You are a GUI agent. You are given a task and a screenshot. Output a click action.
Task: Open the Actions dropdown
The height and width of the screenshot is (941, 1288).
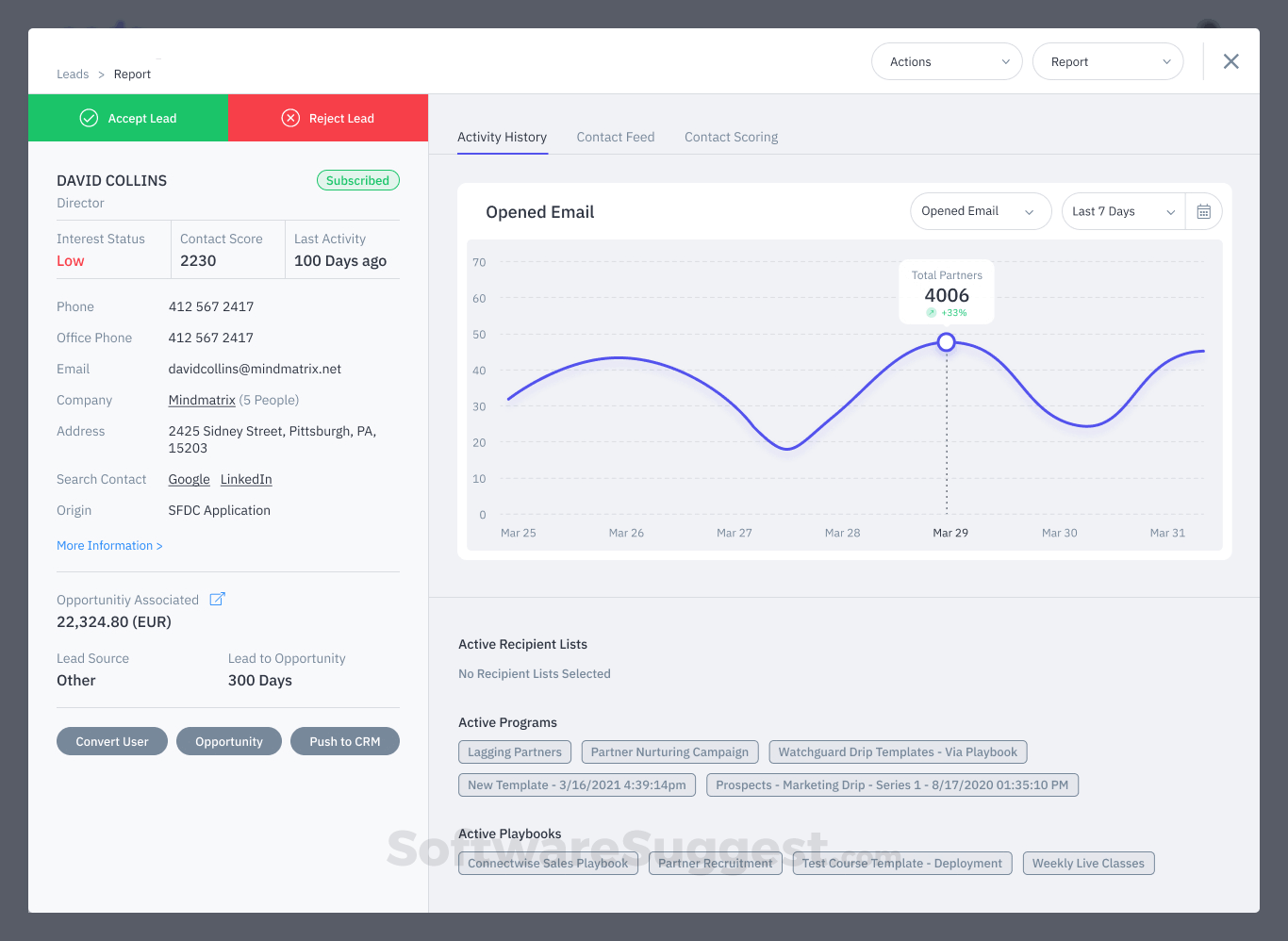click(x=946, y=60)
